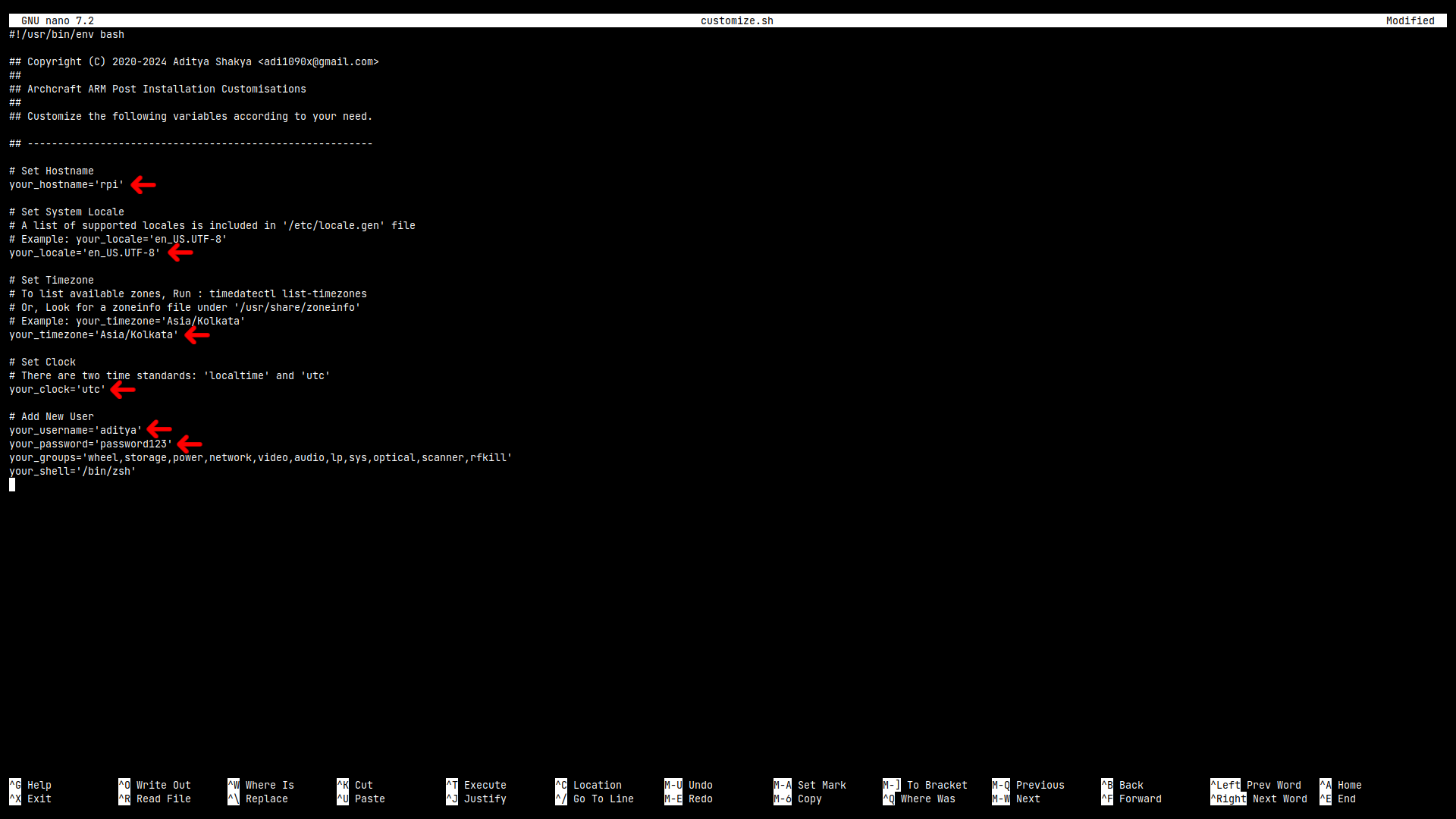
Task: Click the M-U Undo shortcut
Action: click(689, 785)
